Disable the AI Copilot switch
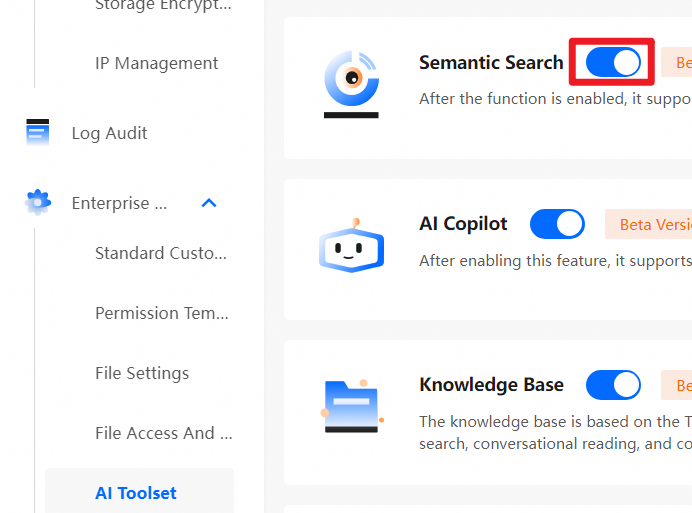Viewport: 692px width, 513px height. 557,224
